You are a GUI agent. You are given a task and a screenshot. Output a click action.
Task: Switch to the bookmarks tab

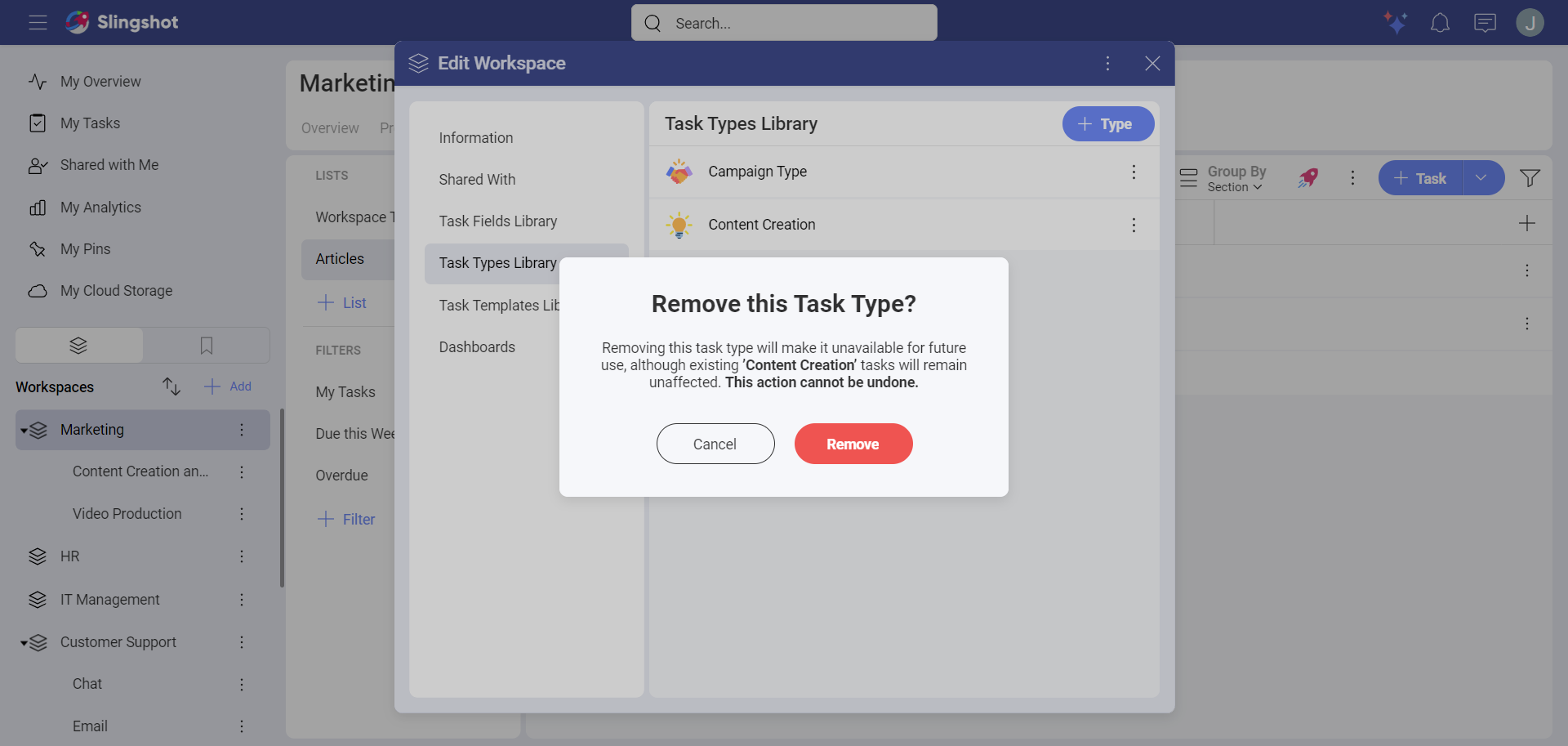pyautogui.click(x=207, y=346)
